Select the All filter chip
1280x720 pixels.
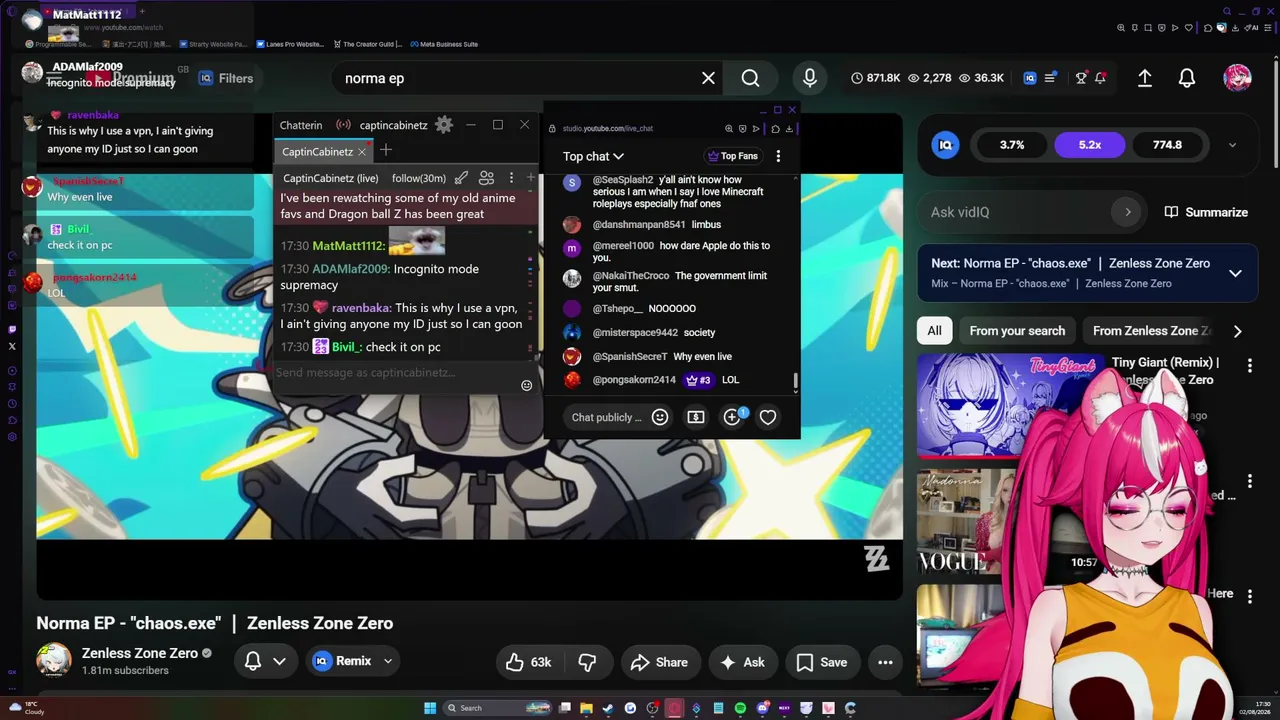coord(934,331)
